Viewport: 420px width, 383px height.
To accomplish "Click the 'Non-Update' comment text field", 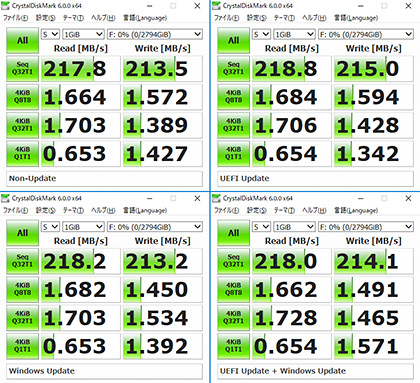I will (x=104, y=179).
